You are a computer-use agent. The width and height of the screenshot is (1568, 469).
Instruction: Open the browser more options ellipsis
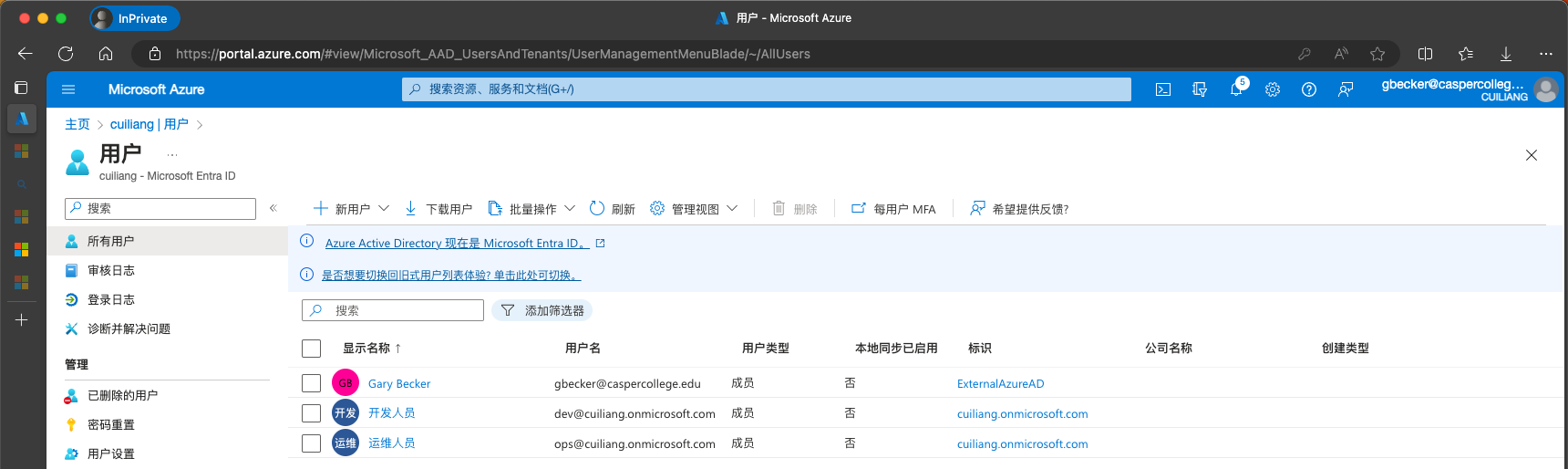(1546, 54)
